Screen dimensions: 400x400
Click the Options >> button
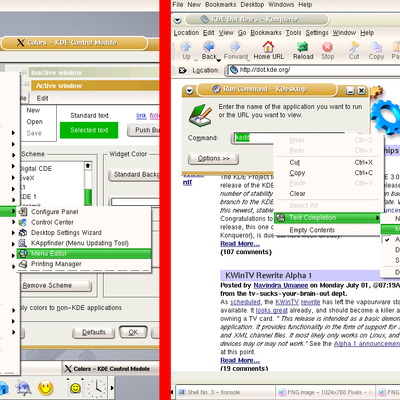[213, 158]
